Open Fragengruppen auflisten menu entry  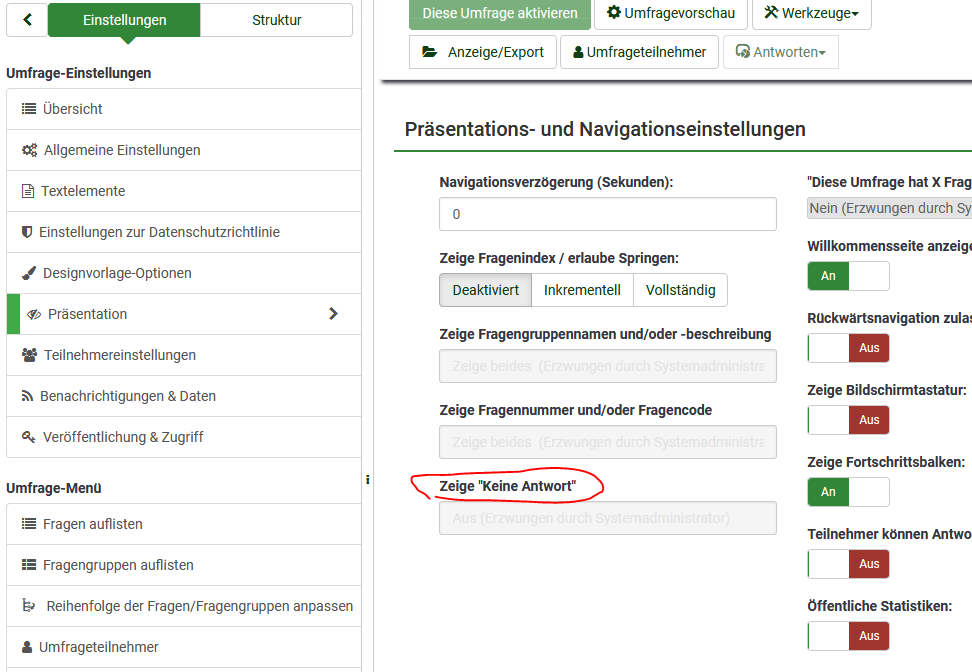118,565
